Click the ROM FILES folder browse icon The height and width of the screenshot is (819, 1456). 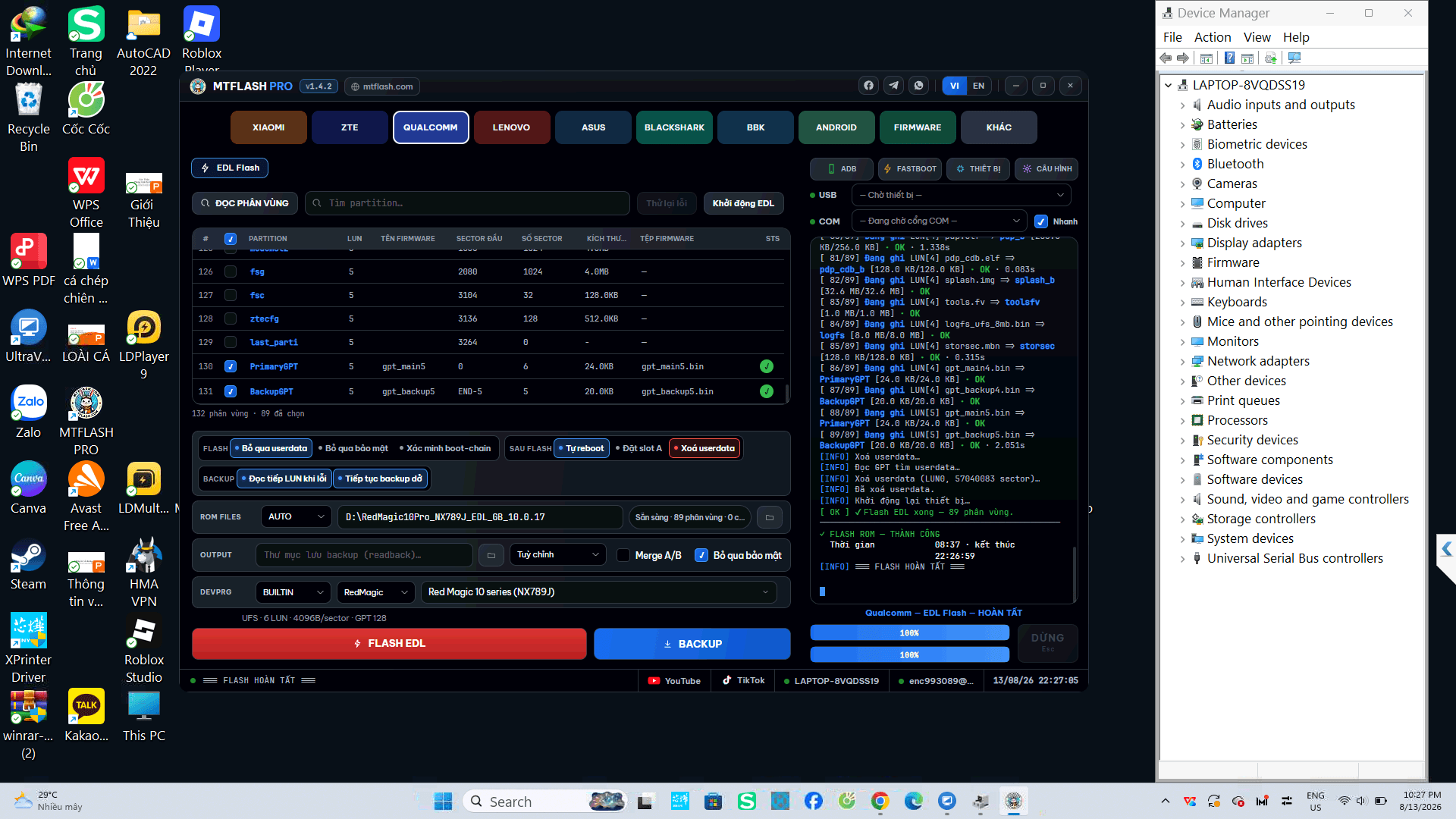[770, 517]
